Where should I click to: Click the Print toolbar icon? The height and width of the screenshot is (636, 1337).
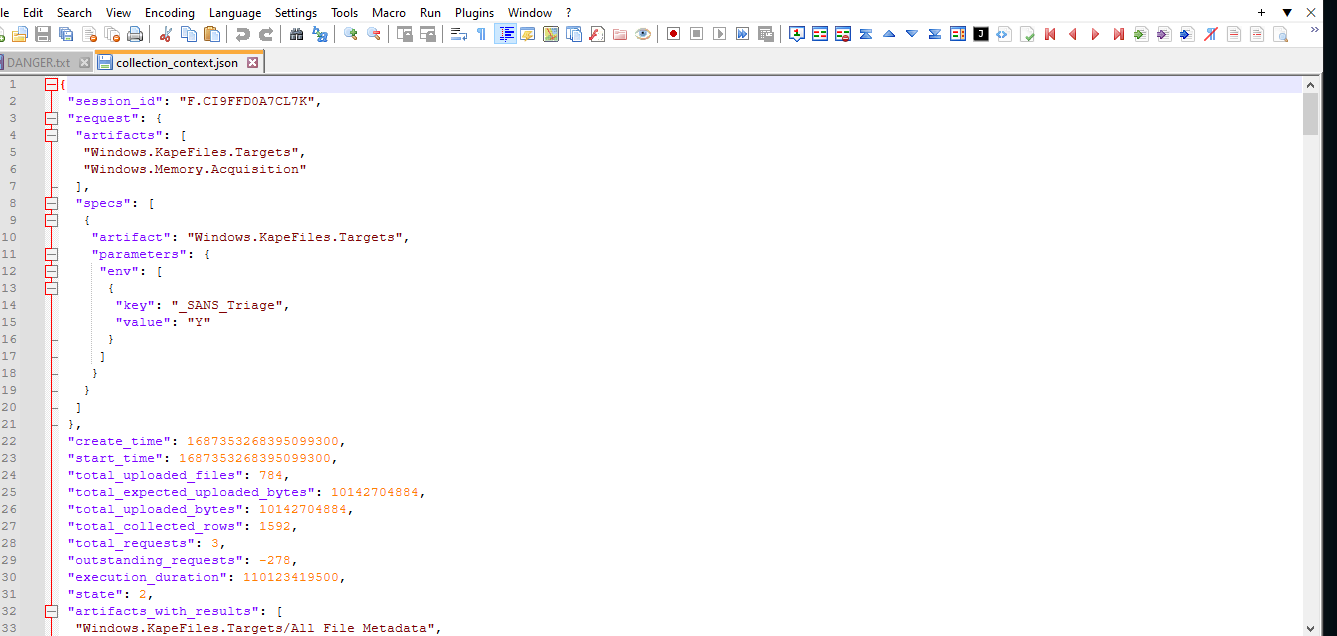coord(135,34)
